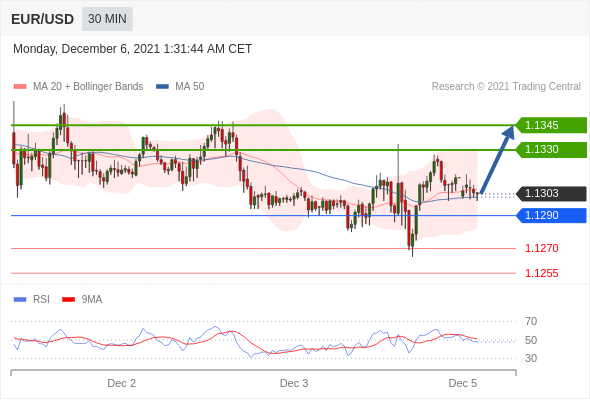Select the blue 1.1290 pivot label

coord(551,215)
